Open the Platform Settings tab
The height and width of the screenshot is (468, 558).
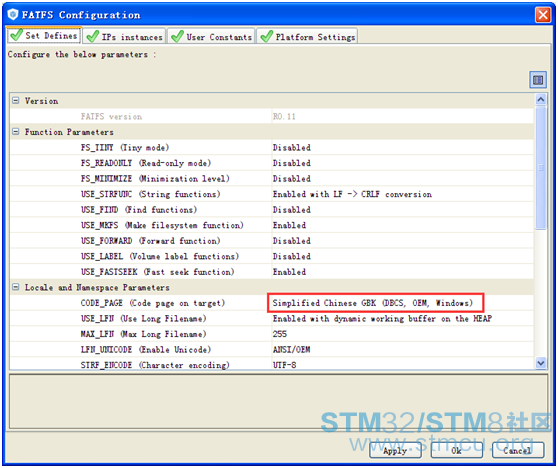tap(307, 37)
